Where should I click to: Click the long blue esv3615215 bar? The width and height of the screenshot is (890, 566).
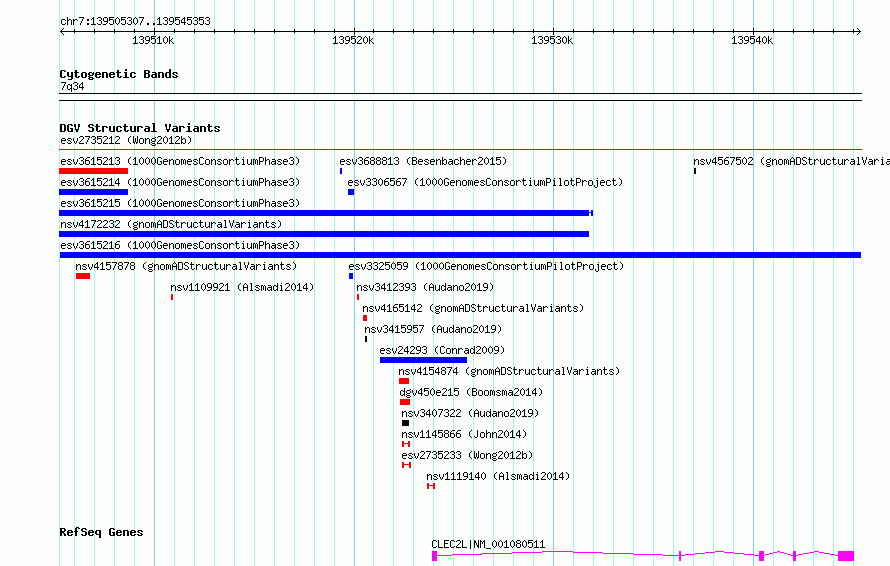click(x=326, y=213)
